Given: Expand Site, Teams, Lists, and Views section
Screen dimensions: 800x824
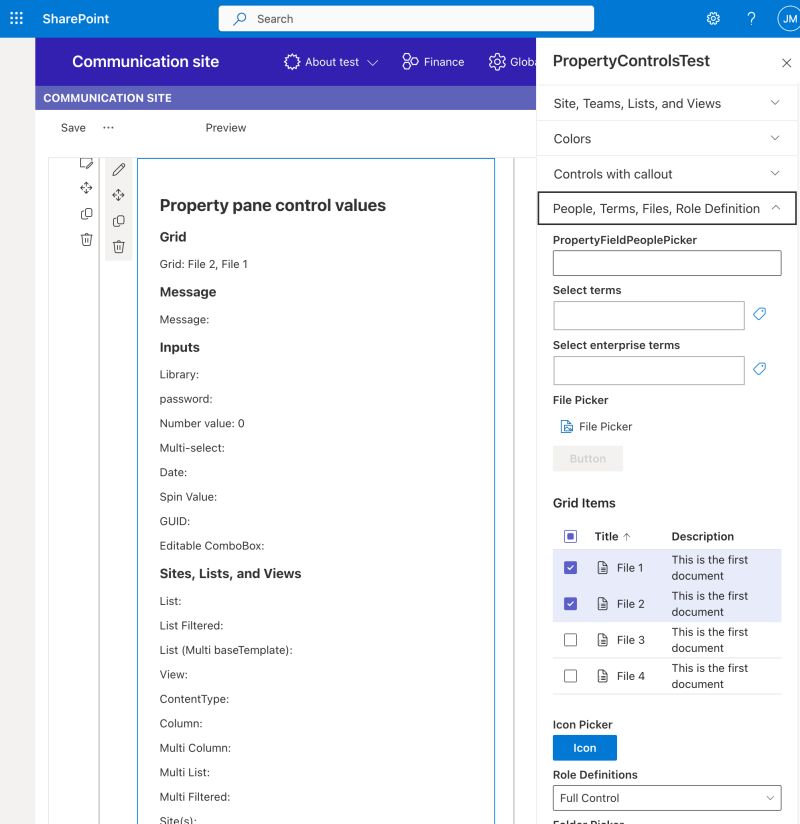Looking at the screenshot, I should click(666, 104).
